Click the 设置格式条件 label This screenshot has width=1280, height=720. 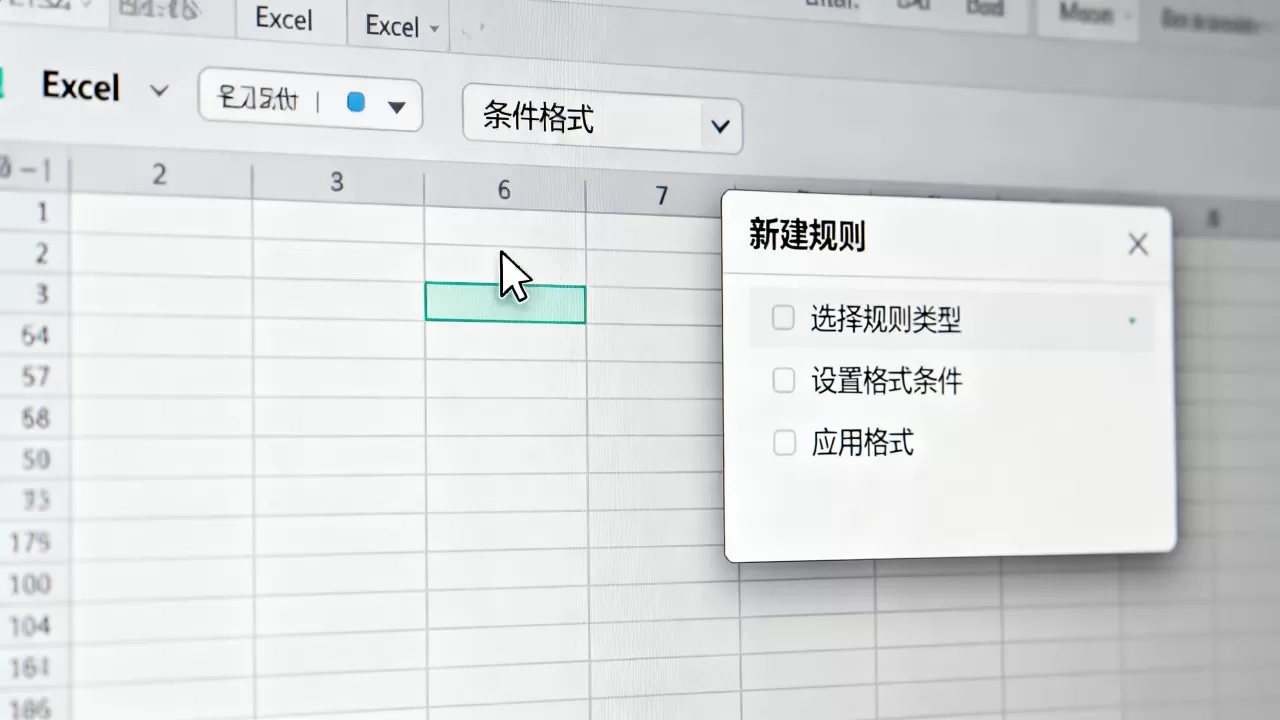(x=887, y=381)
